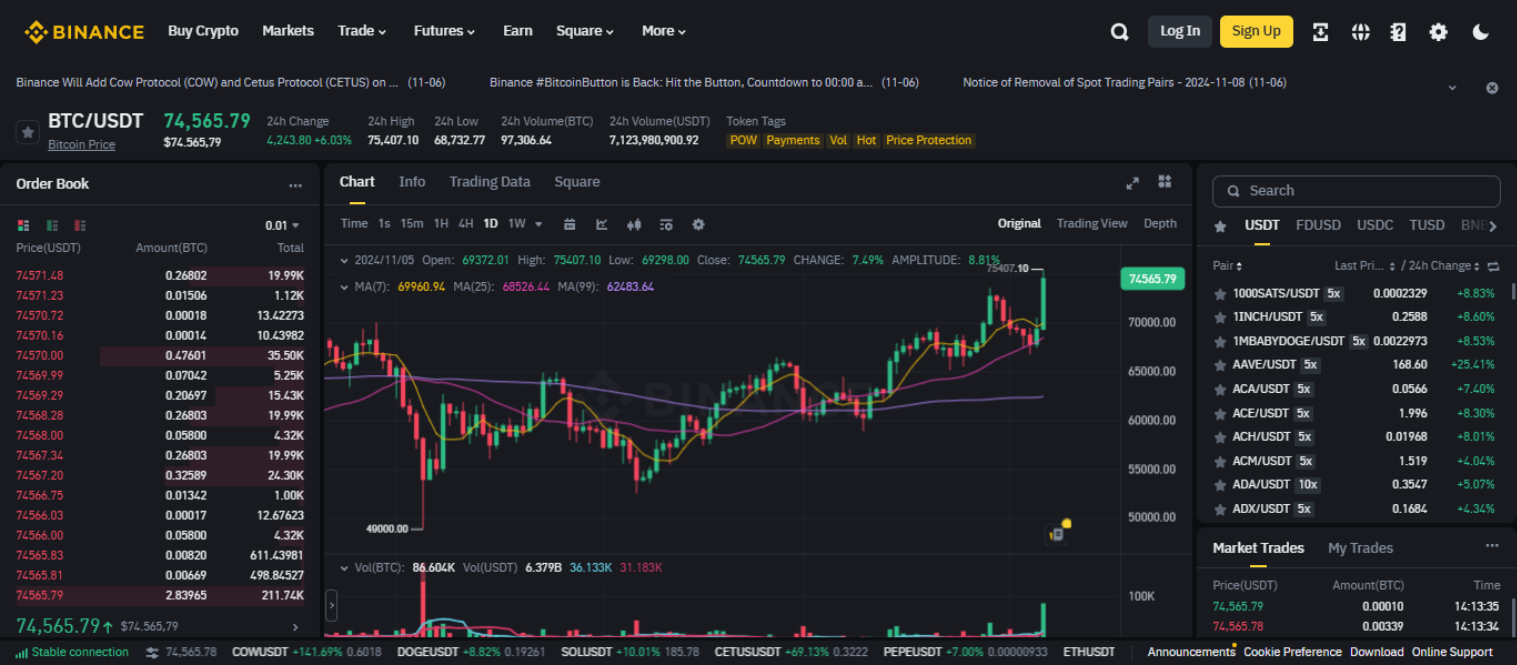Toggle the favorite star for ADA/USDT
The image size is (1517, 665).
click(x=1220, y=484)
